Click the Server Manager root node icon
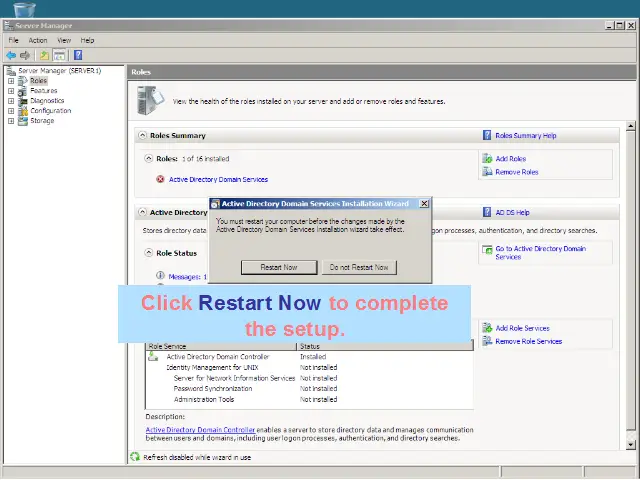The image size is (640, 480). point(11,71)
